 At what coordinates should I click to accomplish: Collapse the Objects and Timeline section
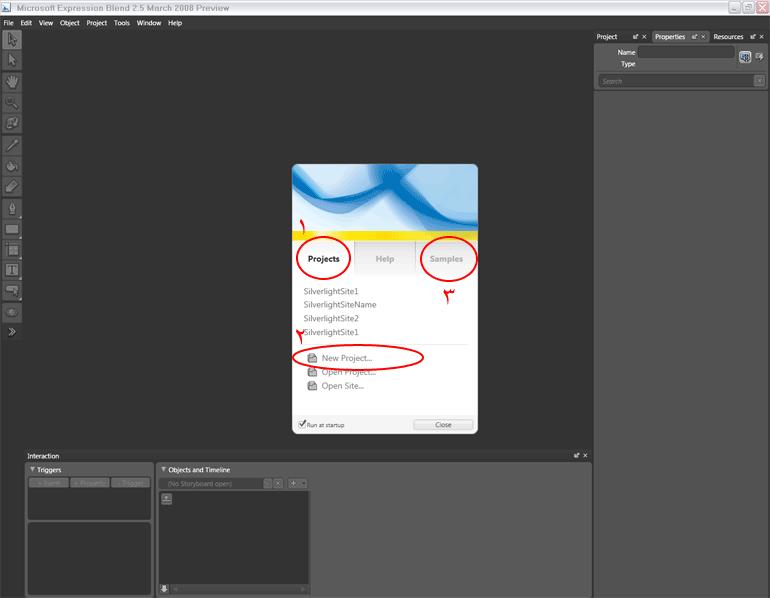(x=164, y=470)
